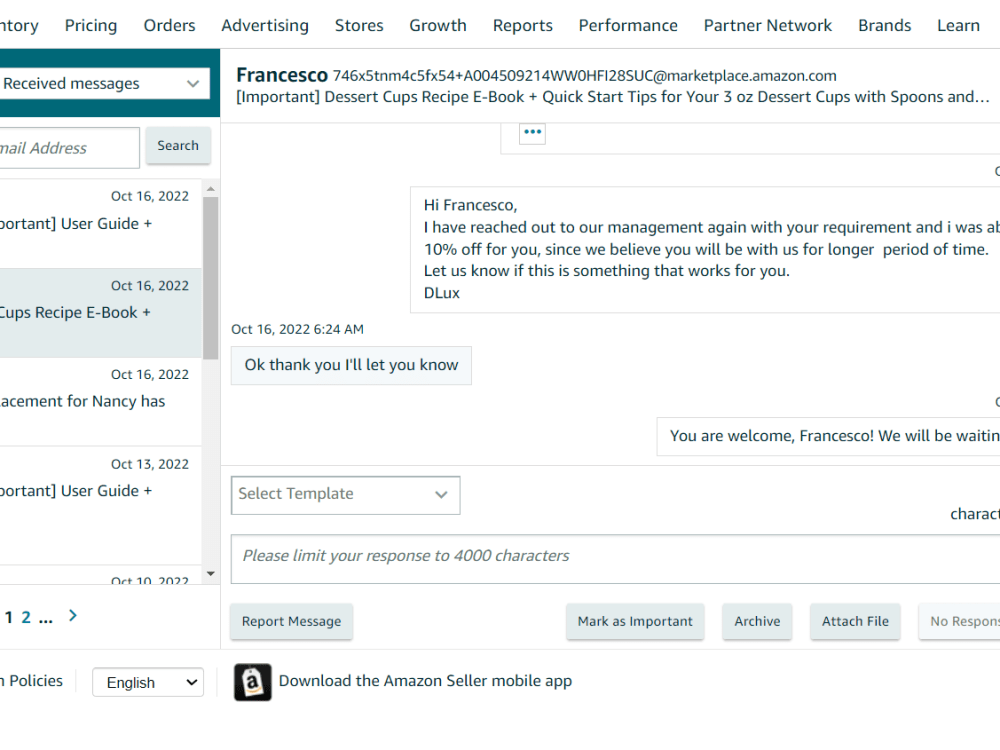Viewport: 1000px width, 750px height.
Task: Click the message list scroll down arrow
Action: pyautogui.click(x=210, y=574)
